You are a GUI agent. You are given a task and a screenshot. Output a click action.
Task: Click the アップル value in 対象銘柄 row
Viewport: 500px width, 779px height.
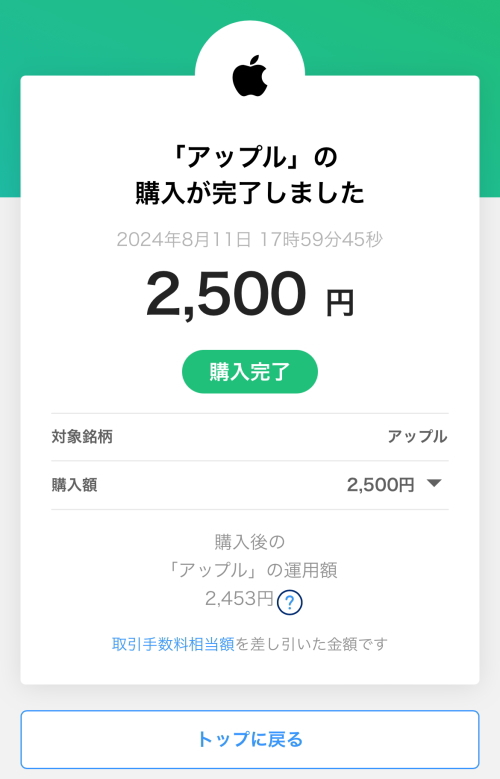[417, 437]
